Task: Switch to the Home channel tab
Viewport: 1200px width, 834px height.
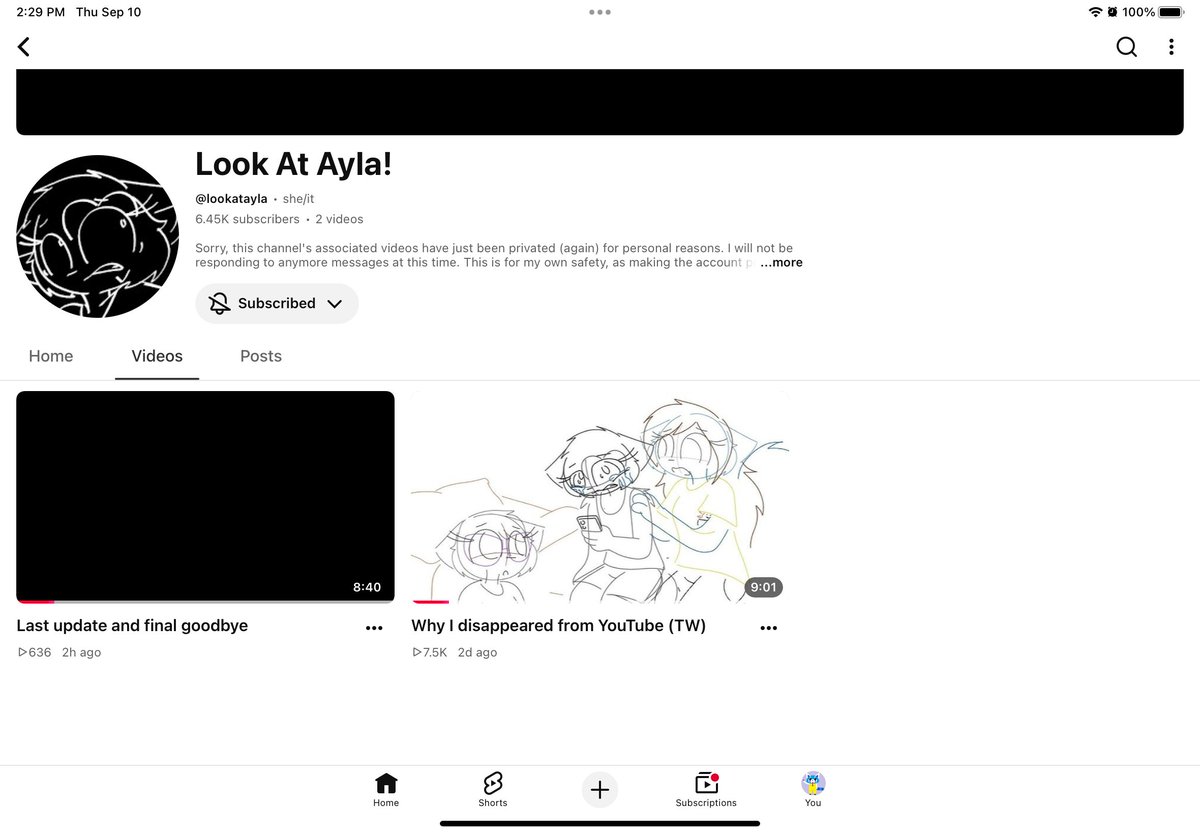Action: point(51,356)
